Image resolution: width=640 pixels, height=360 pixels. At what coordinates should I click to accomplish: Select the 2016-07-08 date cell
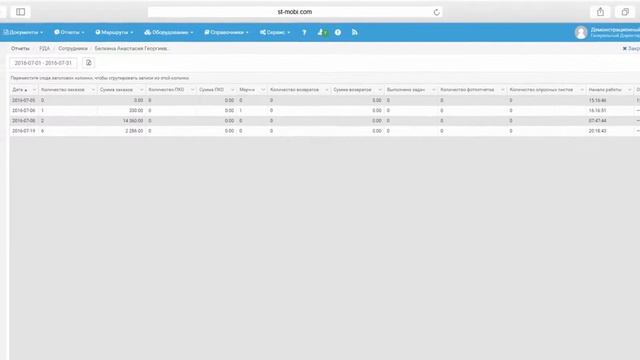[x=24, y=121]
